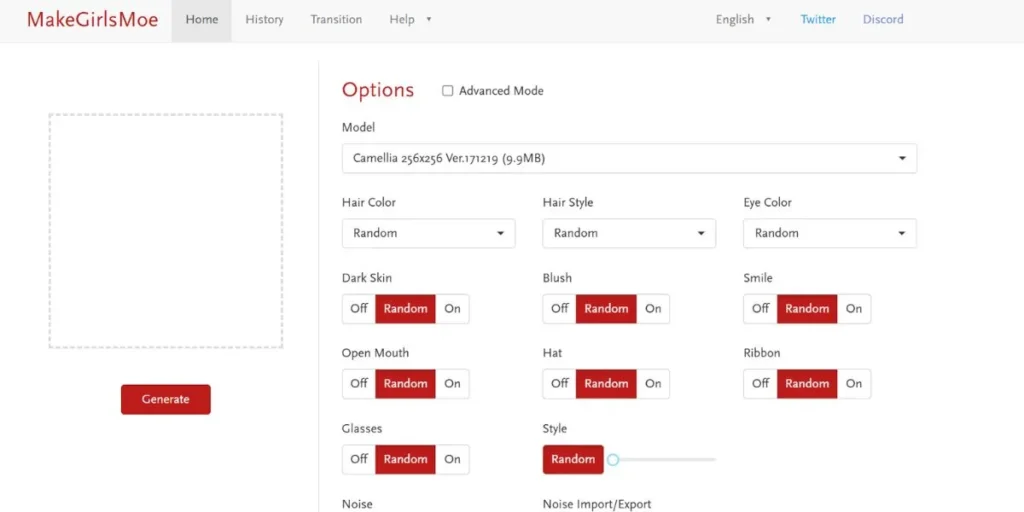
Task: Turn Blush On
Action: coord(653,309)
